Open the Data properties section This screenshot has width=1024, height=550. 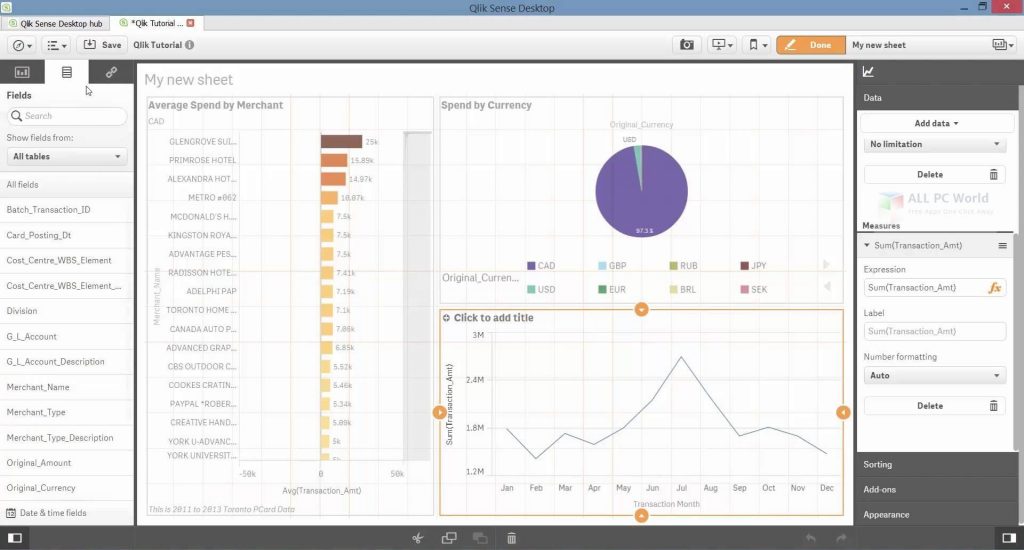tap(936, 98)
